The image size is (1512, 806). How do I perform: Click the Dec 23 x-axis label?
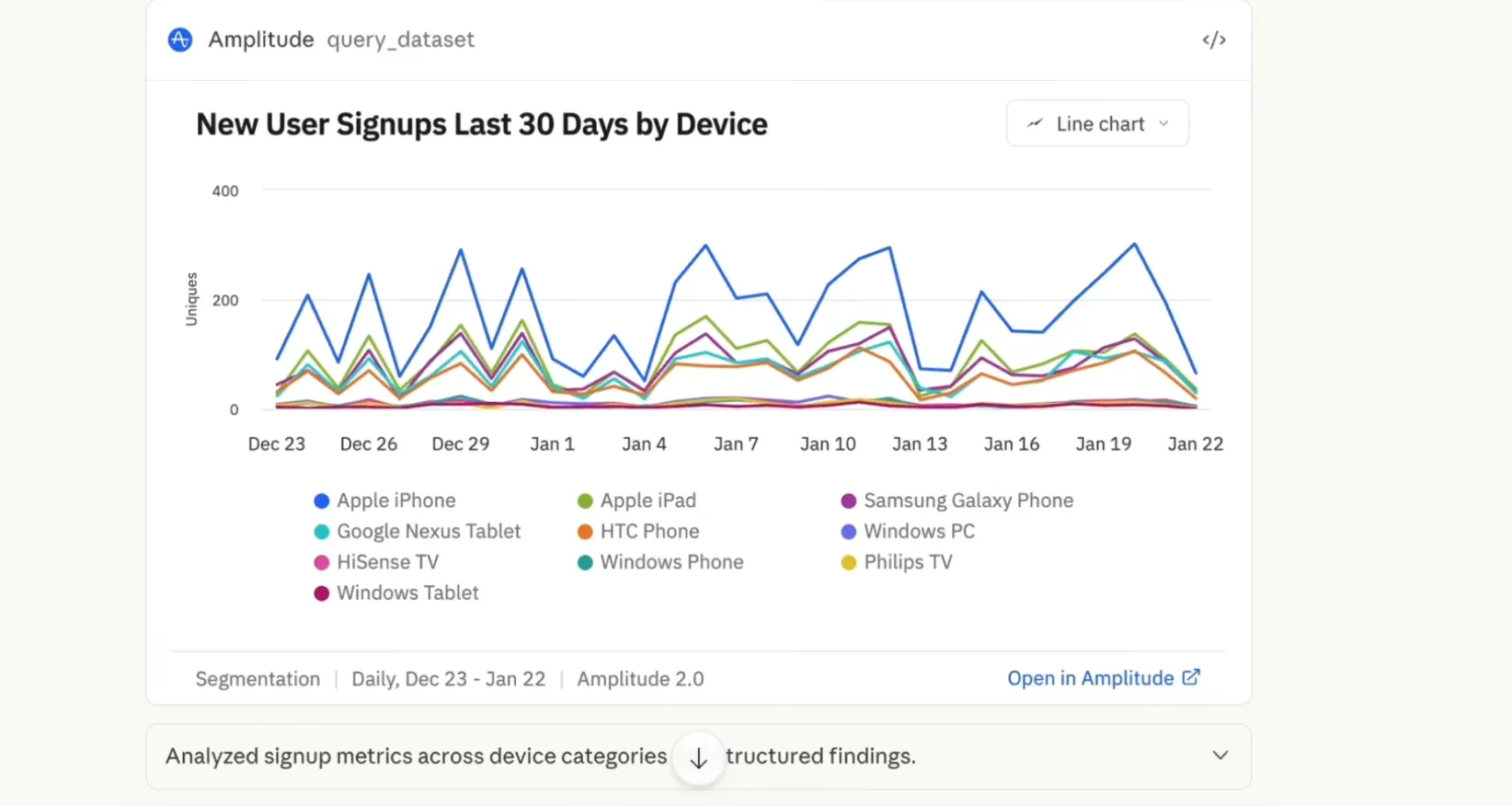[x=277, y=443]
